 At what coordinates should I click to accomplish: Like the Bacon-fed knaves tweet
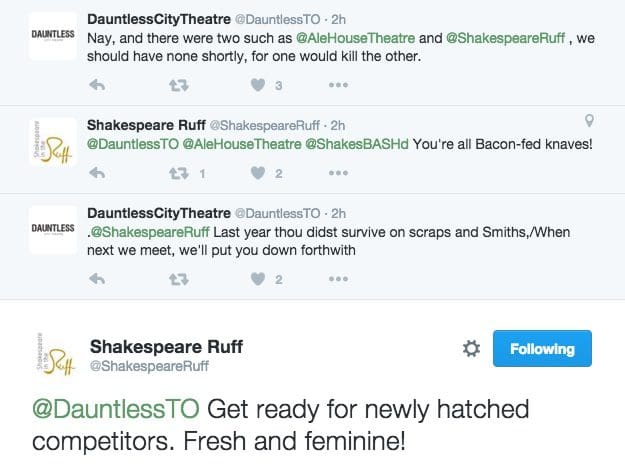pos(257,174)
